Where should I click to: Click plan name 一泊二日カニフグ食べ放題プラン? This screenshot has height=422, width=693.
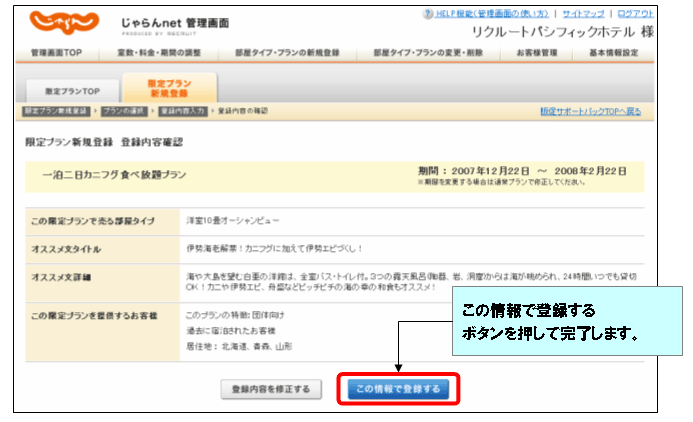pyautogui.click(x=114, y=175)
